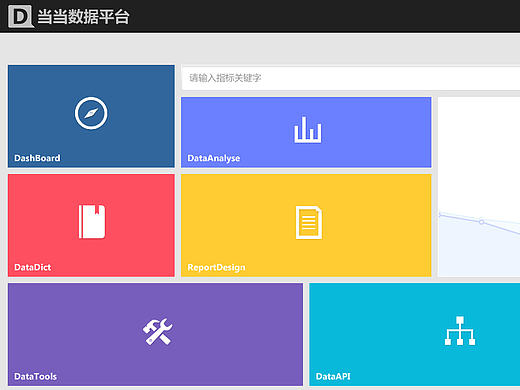Click the DashBoard compass icon
This screenshot has width=520, height=390.
pyautogui.click(x=91, y=113)
